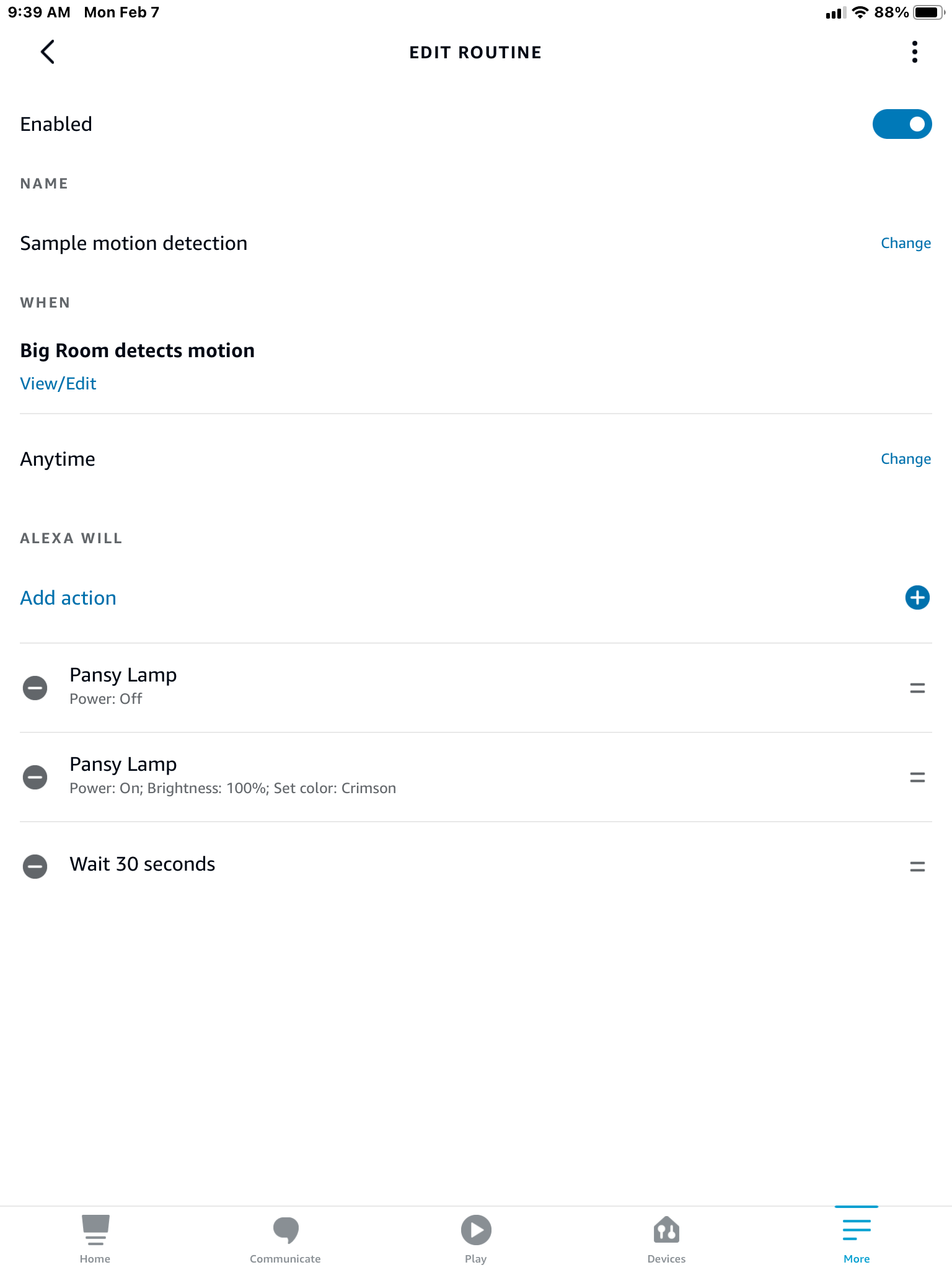Remove the Pansy Lamp Crimson color action
The width and height of the screenshot is (952, 1270).
click(35, 777)
